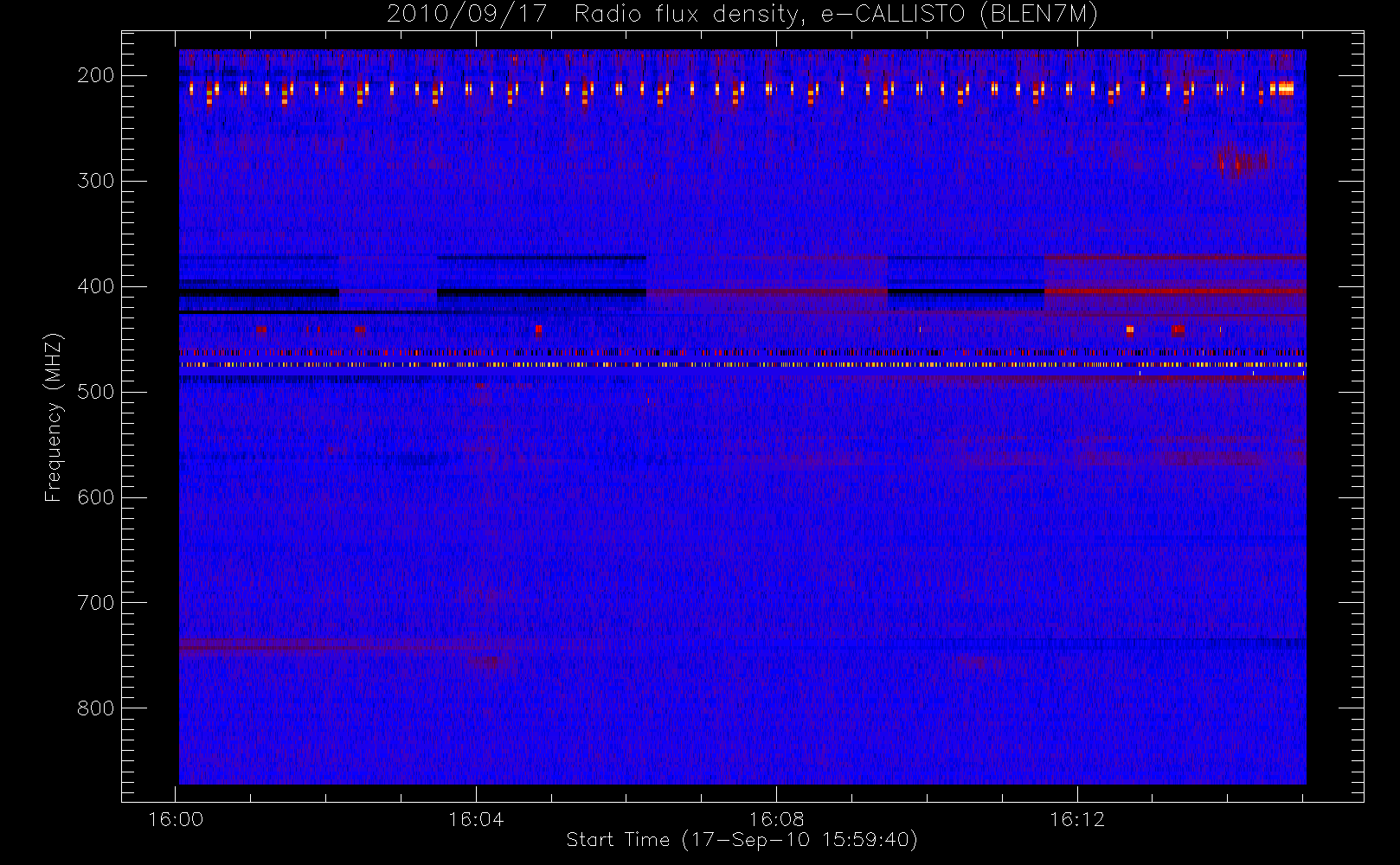Click the 16:04 time tick label
This screenshot has width=1400, height=865.
tap(476, 819)
